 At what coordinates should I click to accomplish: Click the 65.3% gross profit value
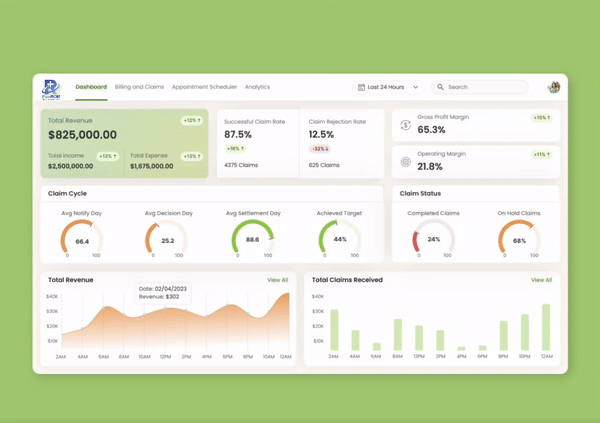[x=431, y=130]
